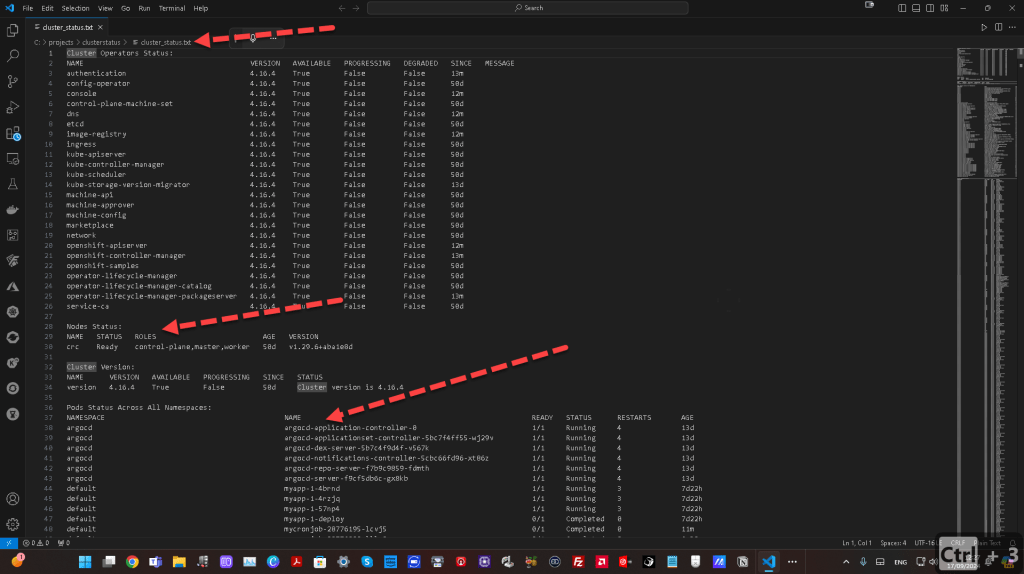Click the 'Pods Status Across All Namespaces:' line
The height and width of the screenshot is (574, 1024).
[138, 407]
